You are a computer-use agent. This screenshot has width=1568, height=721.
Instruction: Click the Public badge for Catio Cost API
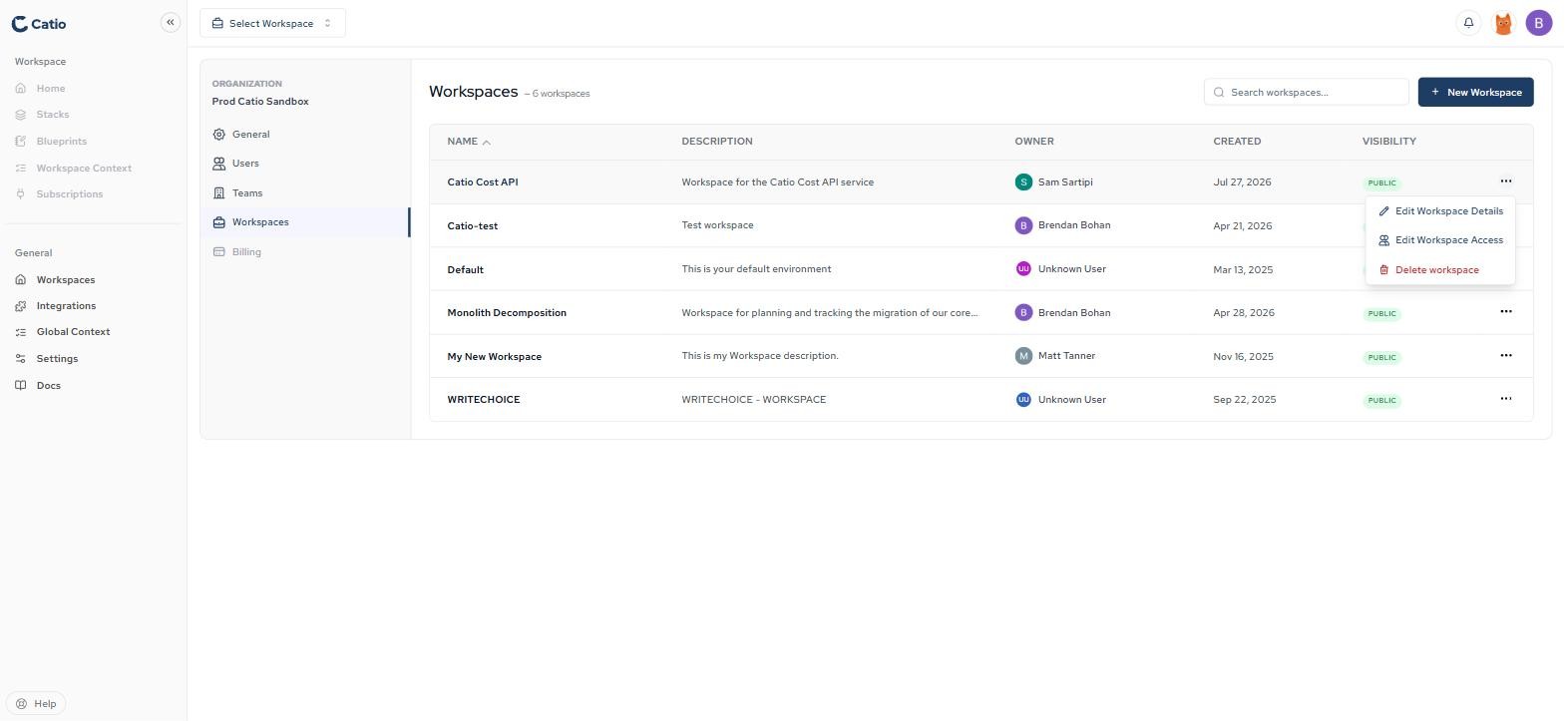(x=1382, y=183)
